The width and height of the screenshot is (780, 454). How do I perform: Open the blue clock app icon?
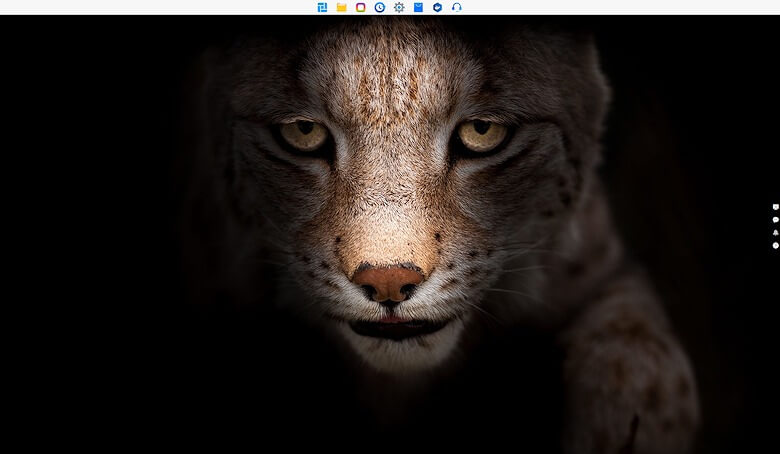pyautogui.click(x=380, y=7)
